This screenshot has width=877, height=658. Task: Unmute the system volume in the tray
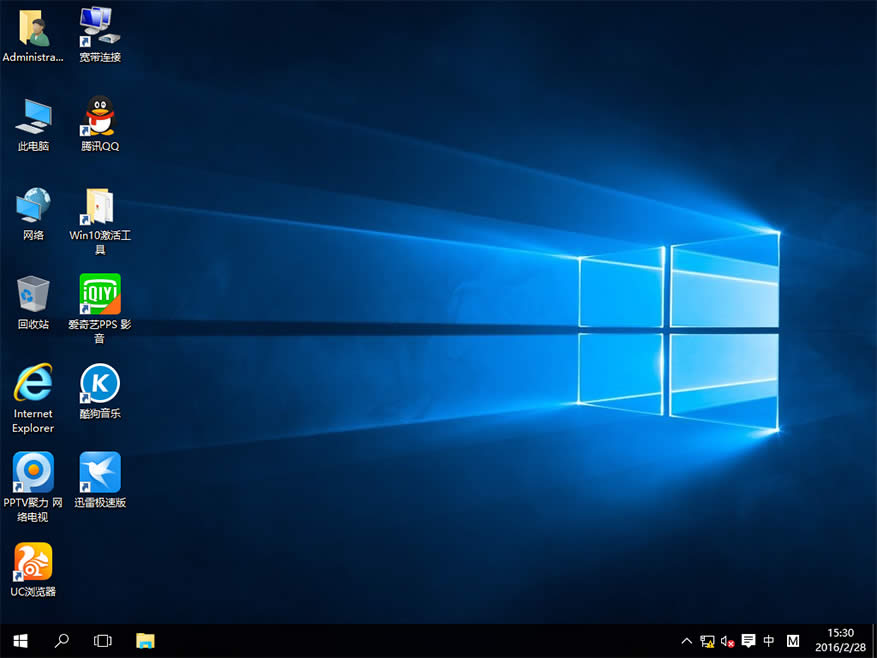pyautogui.click(x=728, y=640)
